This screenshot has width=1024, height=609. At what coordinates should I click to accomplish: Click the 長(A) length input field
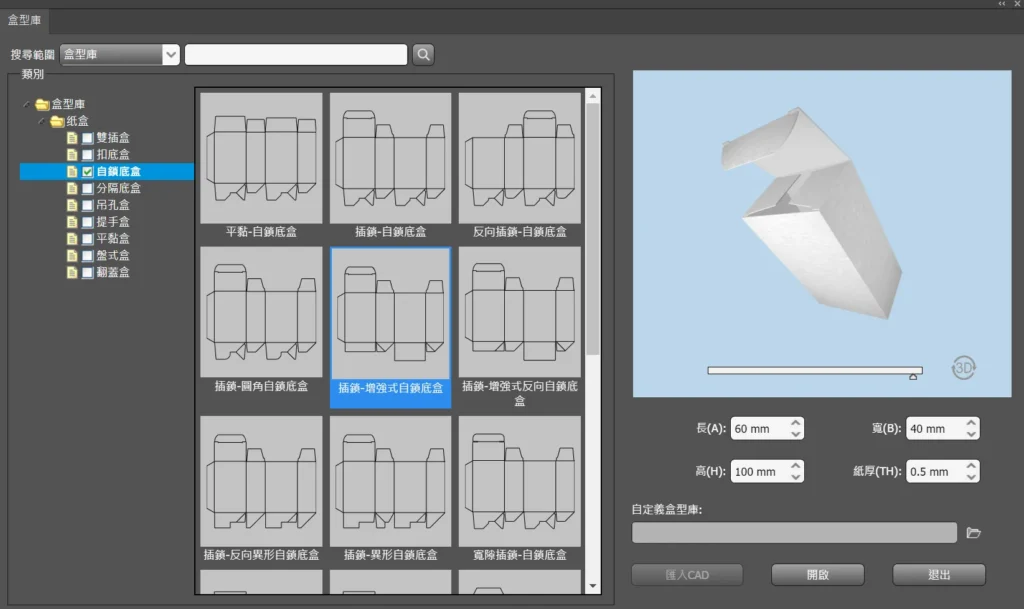click(759, 429)
